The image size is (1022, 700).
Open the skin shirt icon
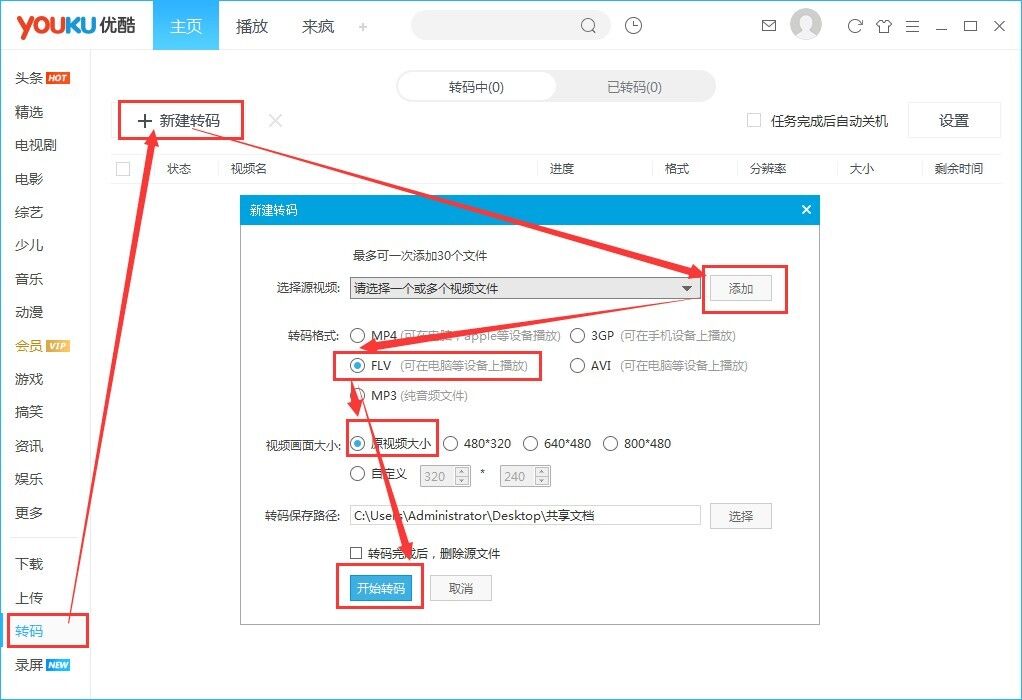coord(883,26)
